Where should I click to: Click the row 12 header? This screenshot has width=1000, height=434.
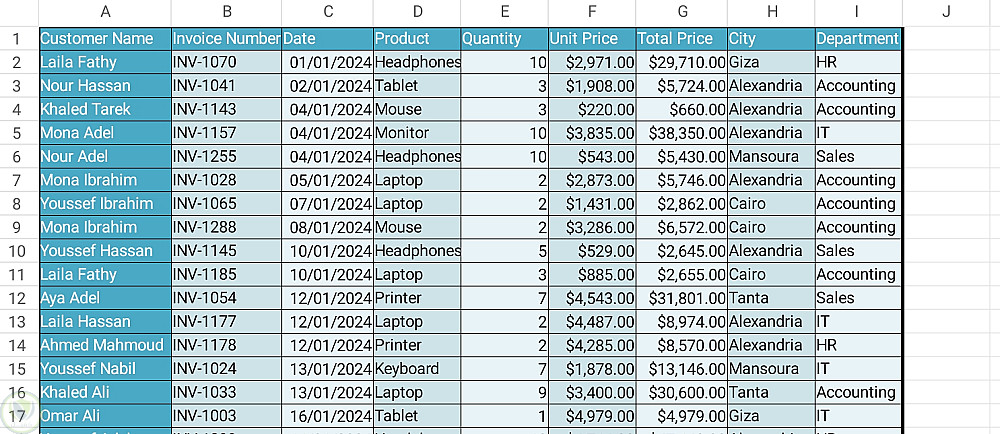17,298
